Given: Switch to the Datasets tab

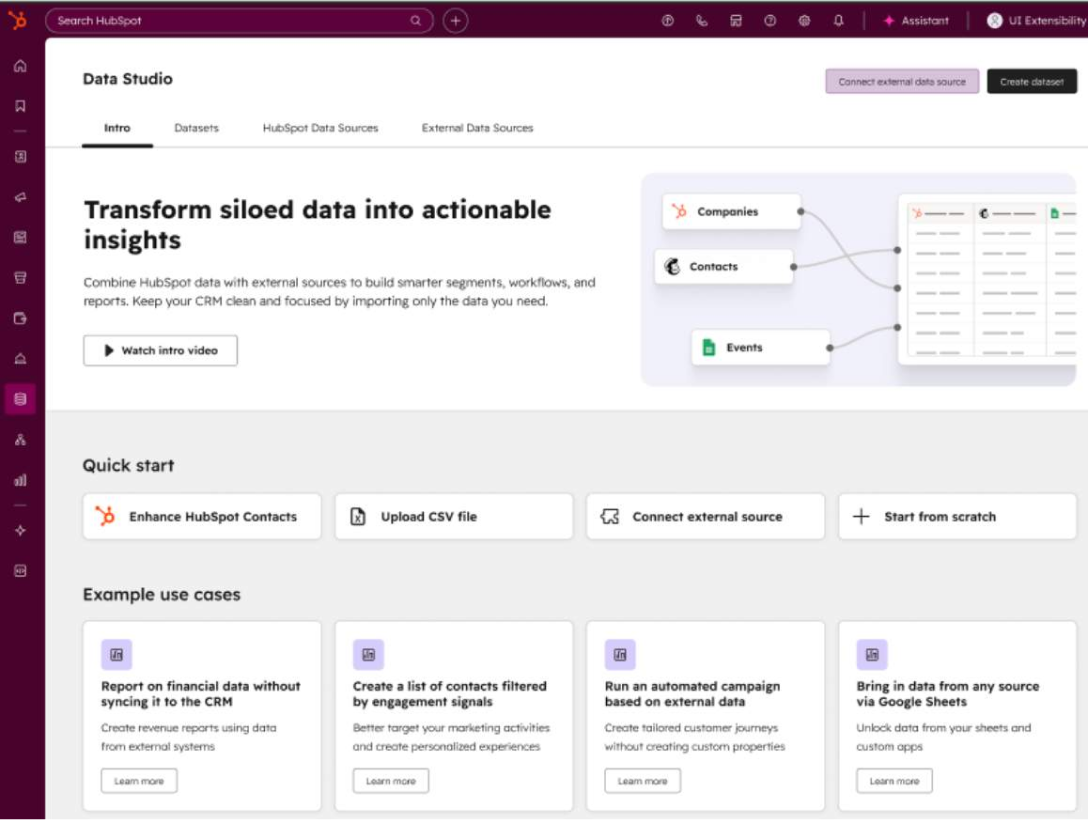Looking at the screenshot, I should tap(195, 128).
